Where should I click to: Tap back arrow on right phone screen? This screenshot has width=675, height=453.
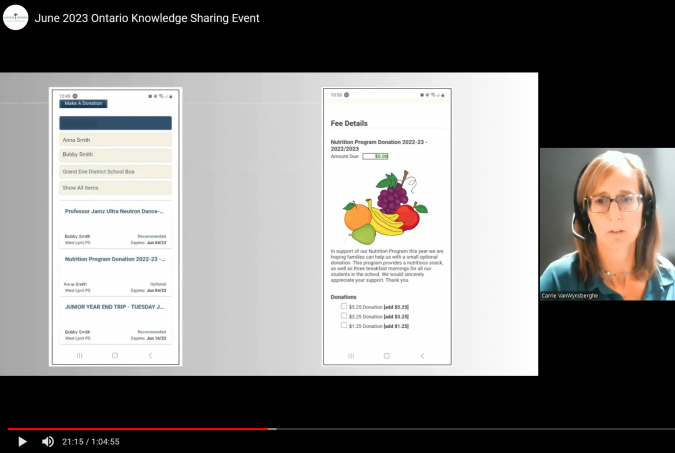(x=422, y=355)
